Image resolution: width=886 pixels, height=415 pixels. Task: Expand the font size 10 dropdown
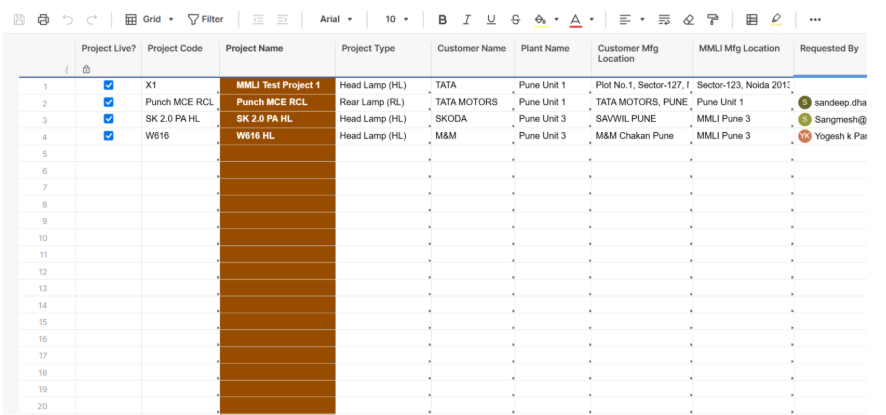[x=397, y=19]
